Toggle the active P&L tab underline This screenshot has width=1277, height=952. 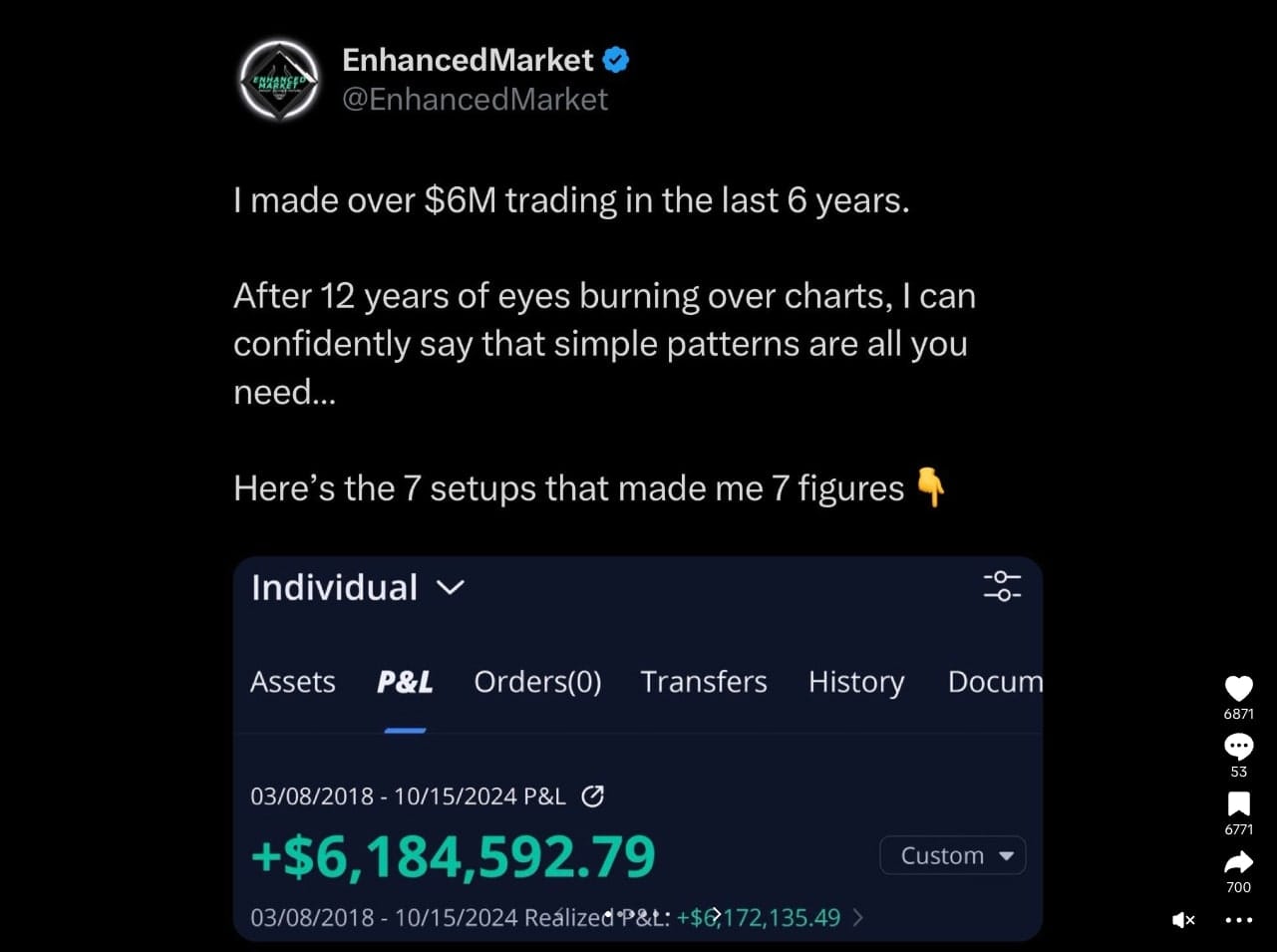pos(405,732)
